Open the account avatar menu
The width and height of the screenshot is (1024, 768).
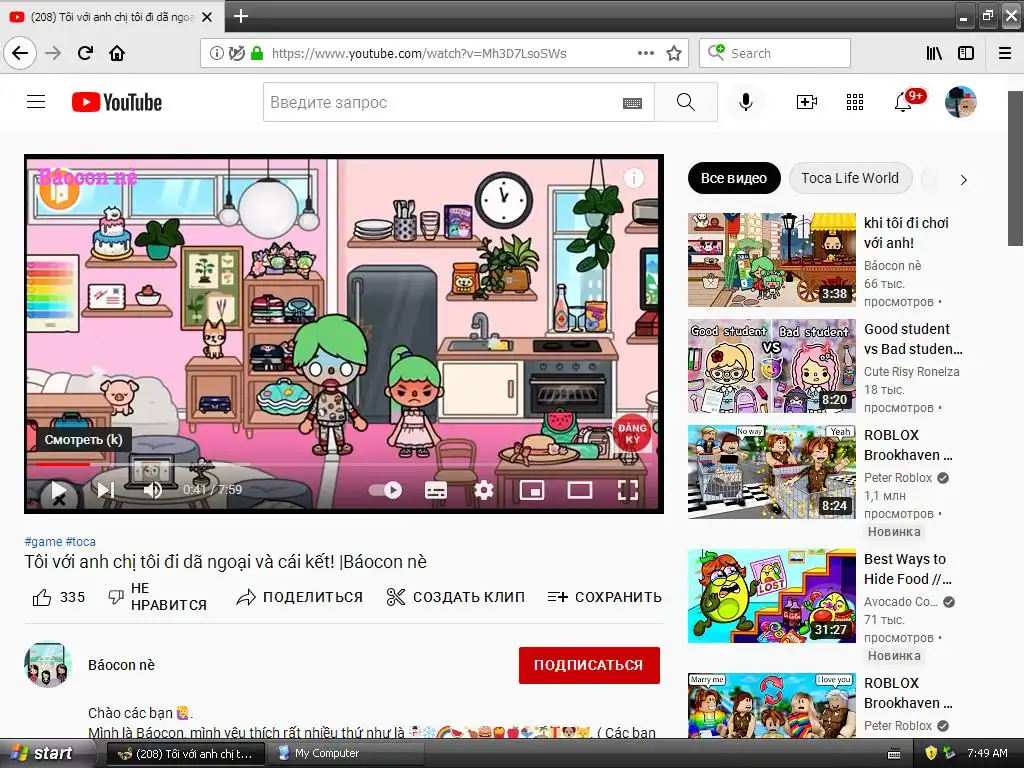961,102
